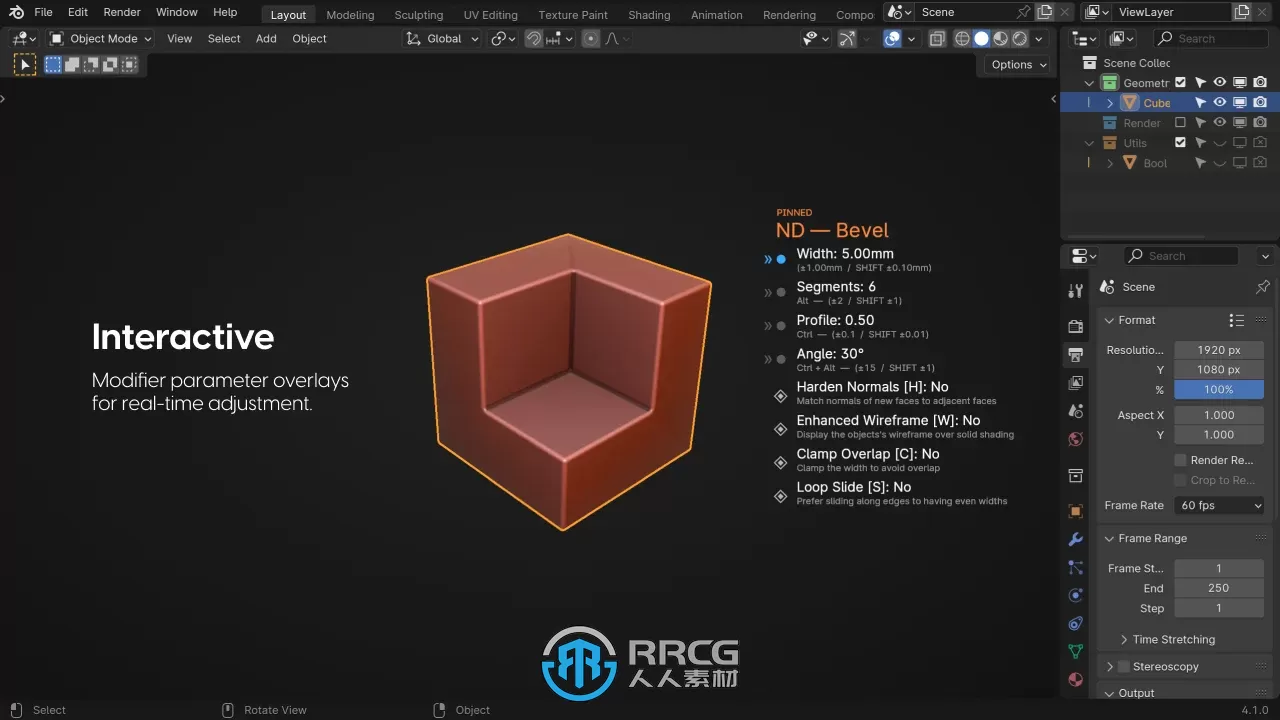Open the Frame Rate 60 fps dropdown
The height and width of the screenshot is (720, 1280).
click(x=1219, y=506)
